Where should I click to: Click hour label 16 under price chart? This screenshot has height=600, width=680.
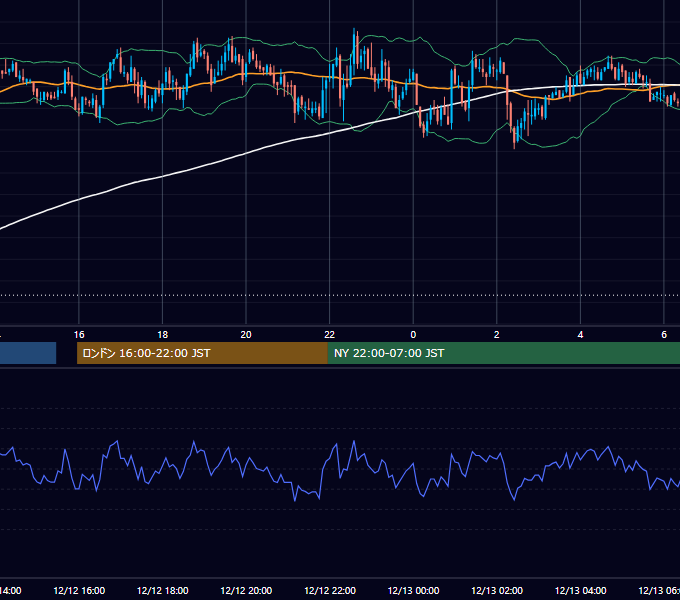coord(79,335)
